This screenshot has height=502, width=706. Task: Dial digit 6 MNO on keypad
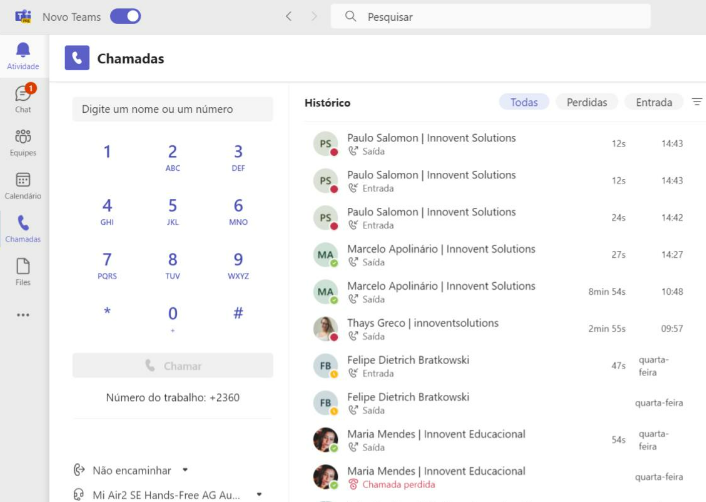pyautogui.click(x=238, y=212)
